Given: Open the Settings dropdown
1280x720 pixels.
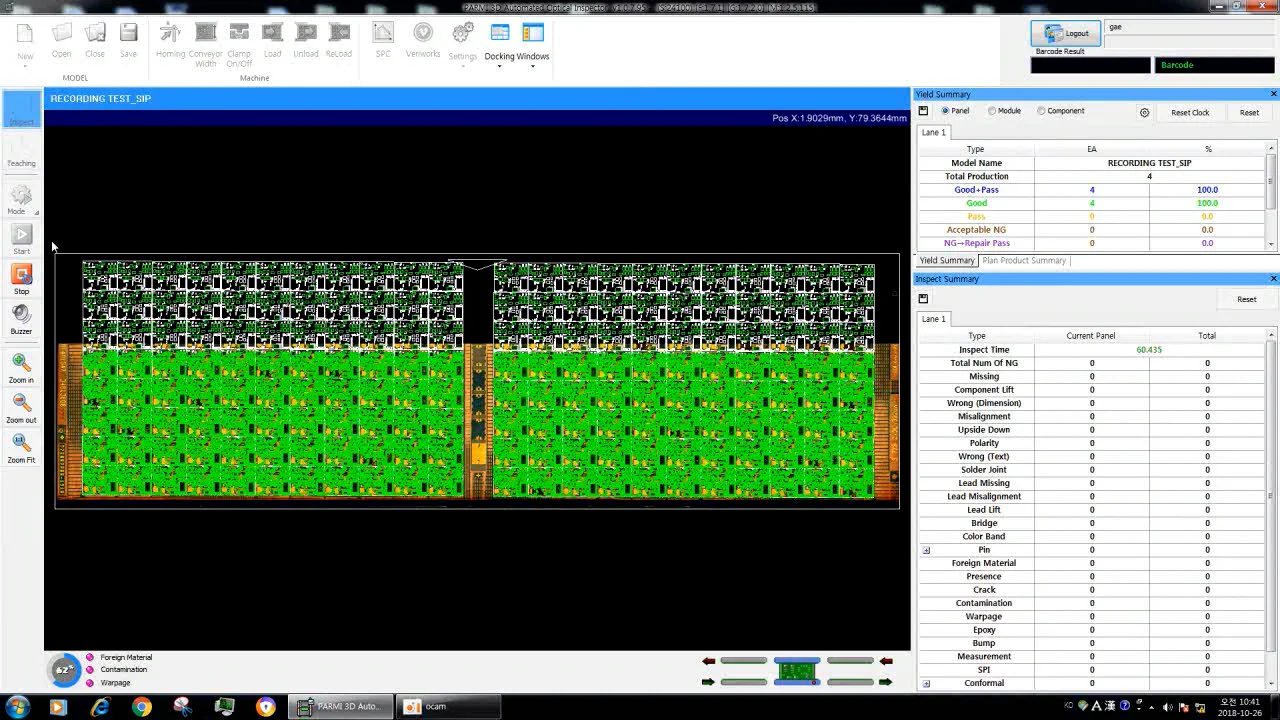Looking at the screenshot, I should [462, 66].
